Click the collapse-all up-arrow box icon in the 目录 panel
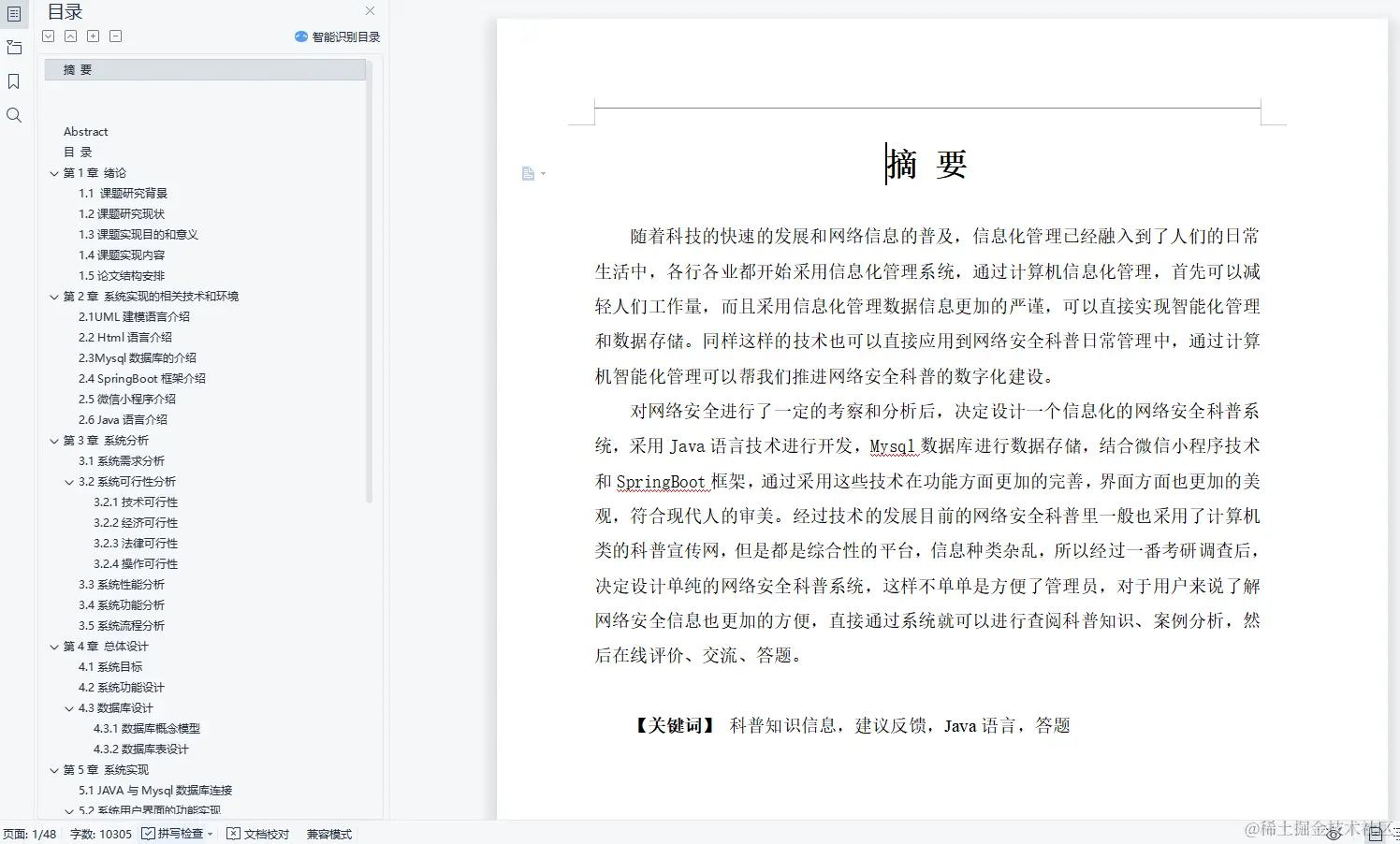Image resolution: width=1400 pixels, height=844 pixels. [x=71, y=36]
